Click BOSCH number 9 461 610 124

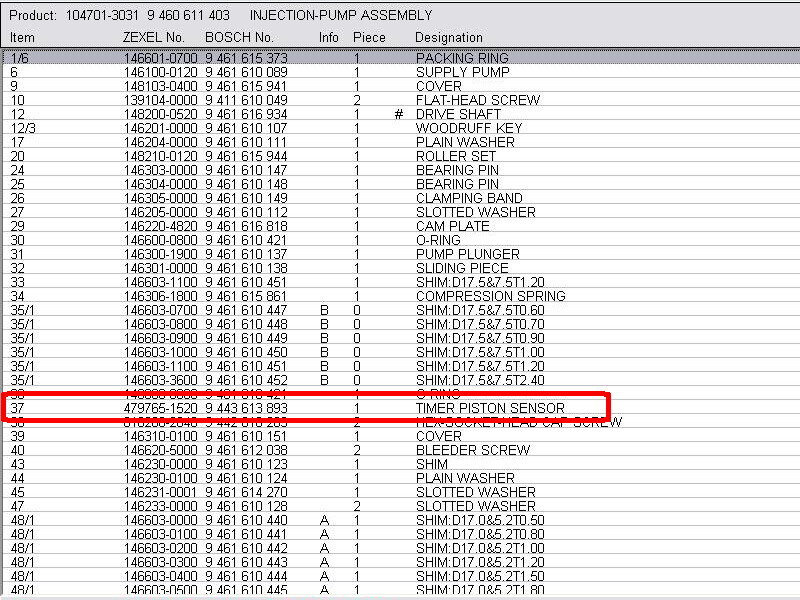[x=246, y=478]
